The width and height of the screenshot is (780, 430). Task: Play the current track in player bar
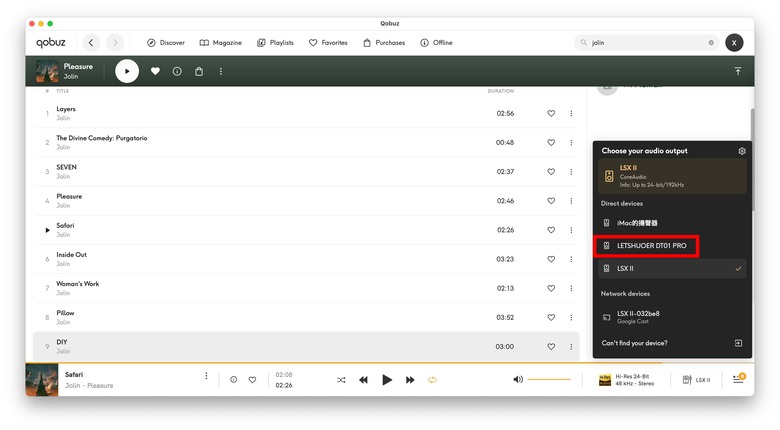(x=387, y=380)
